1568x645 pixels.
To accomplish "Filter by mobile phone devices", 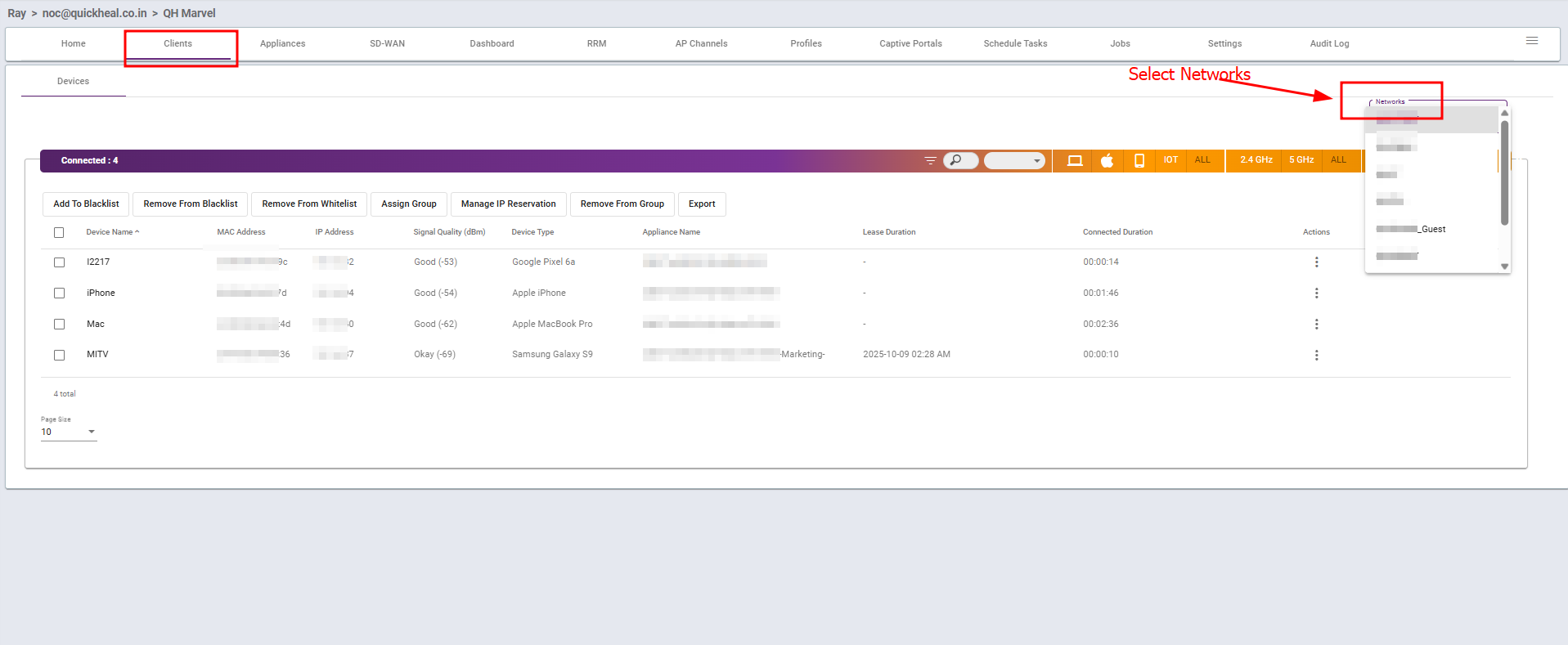I will tap(1139, 160).
